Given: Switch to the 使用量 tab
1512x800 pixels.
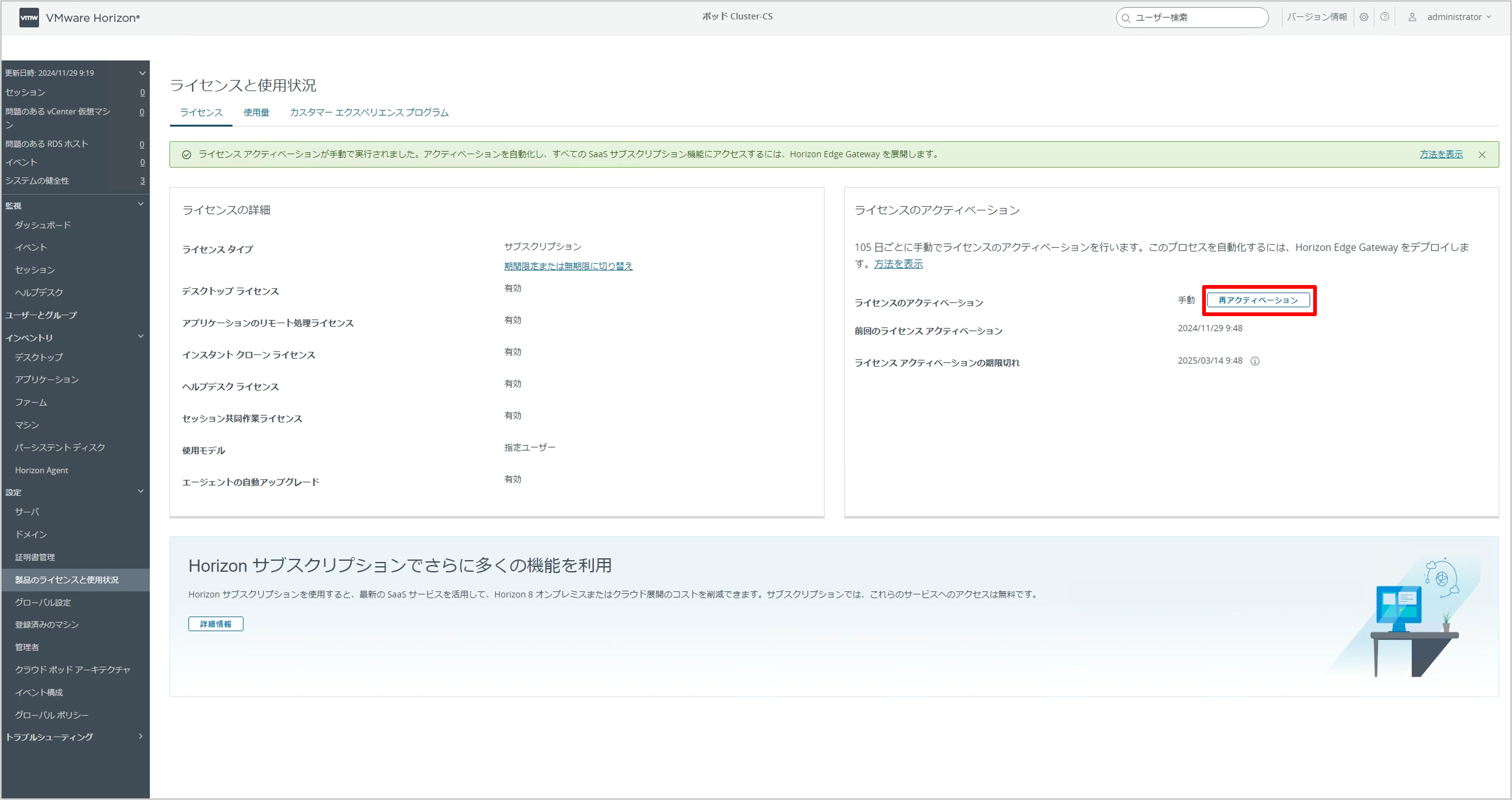Looking at the screenshot, I should (x=256, y=113).
